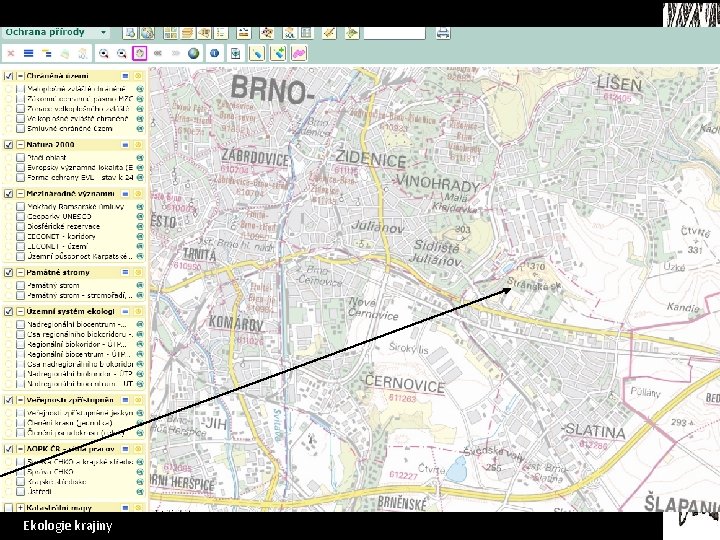Check the Biosférické rezervace layer checkbox
This screenshot has width=720, height=540.
coord(21,227)
